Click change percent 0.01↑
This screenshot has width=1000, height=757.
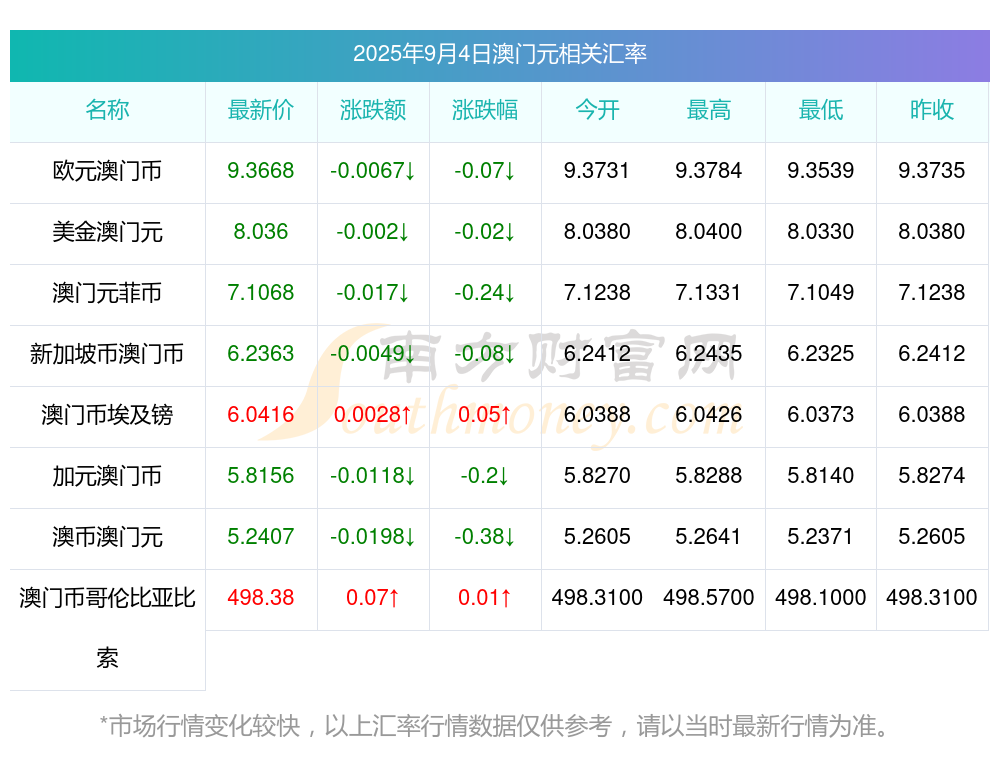point(485,598)
